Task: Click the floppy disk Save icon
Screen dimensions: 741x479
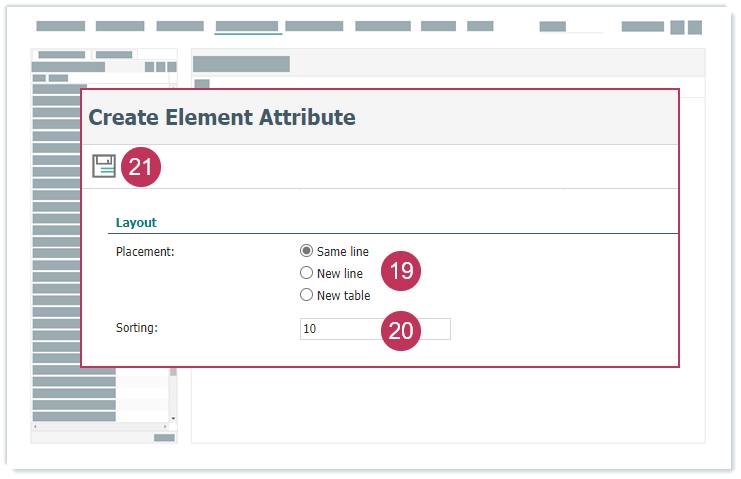Action: [x=104, y=166]
